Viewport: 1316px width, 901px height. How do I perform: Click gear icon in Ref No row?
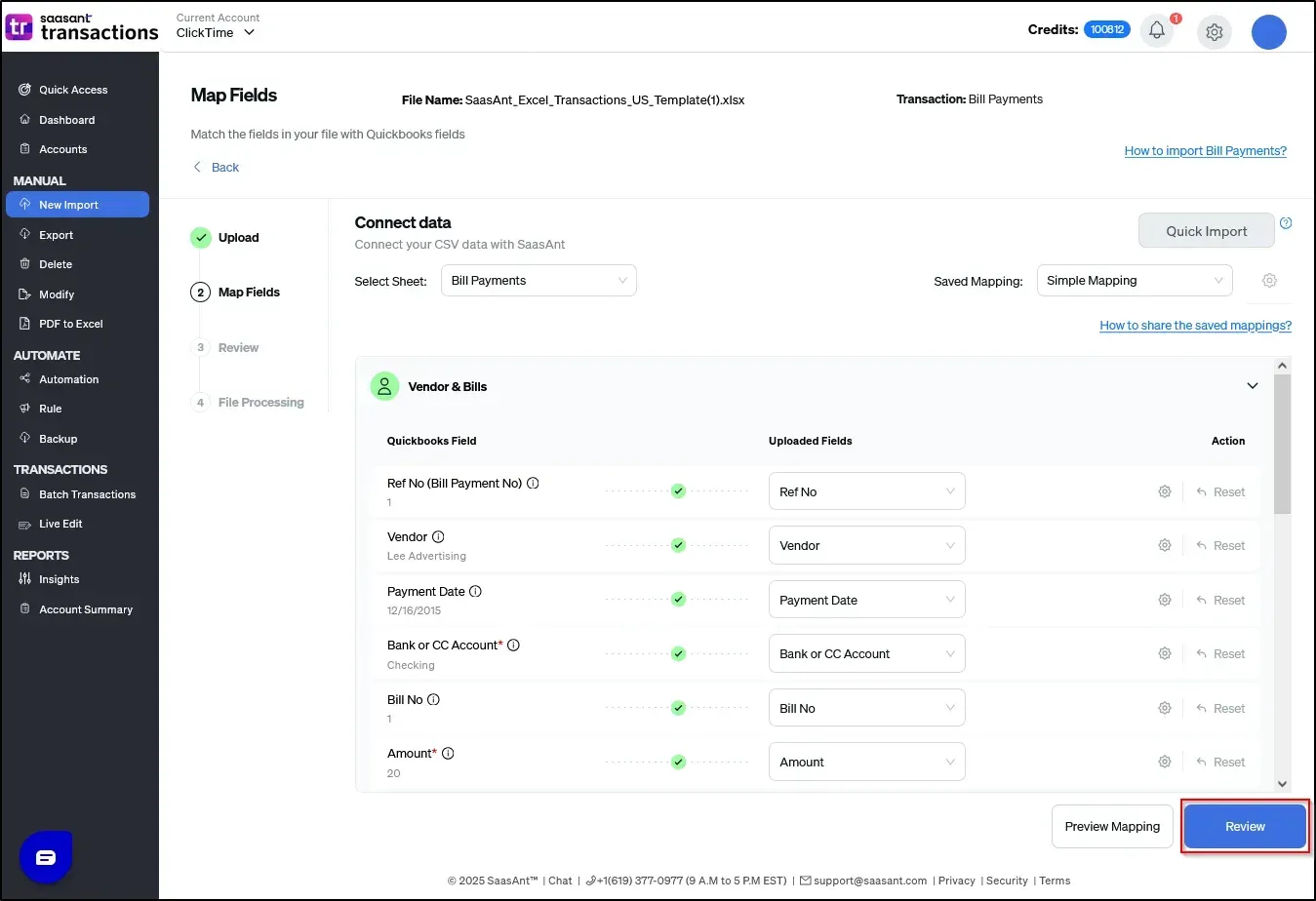[1165, 492]
